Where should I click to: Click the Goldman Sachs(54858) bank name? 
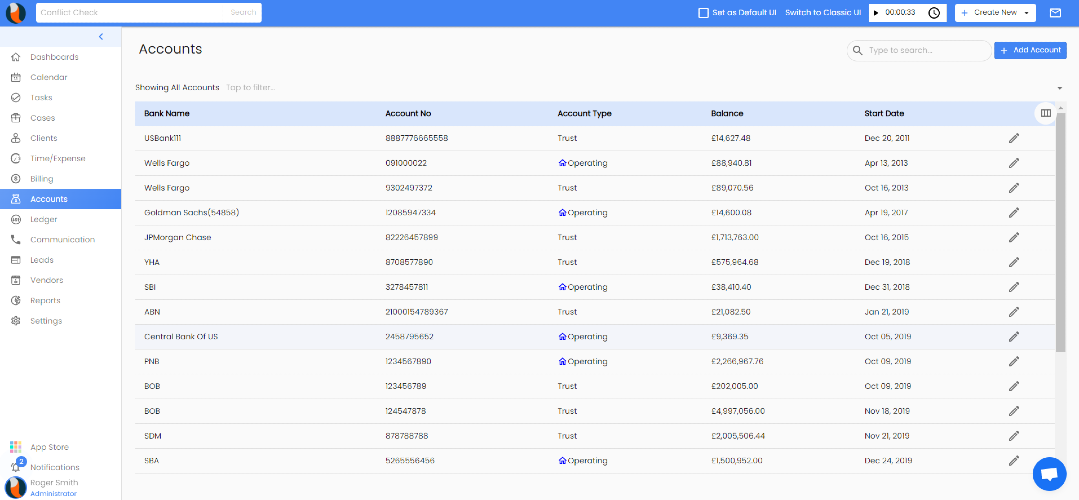point(191,213)
